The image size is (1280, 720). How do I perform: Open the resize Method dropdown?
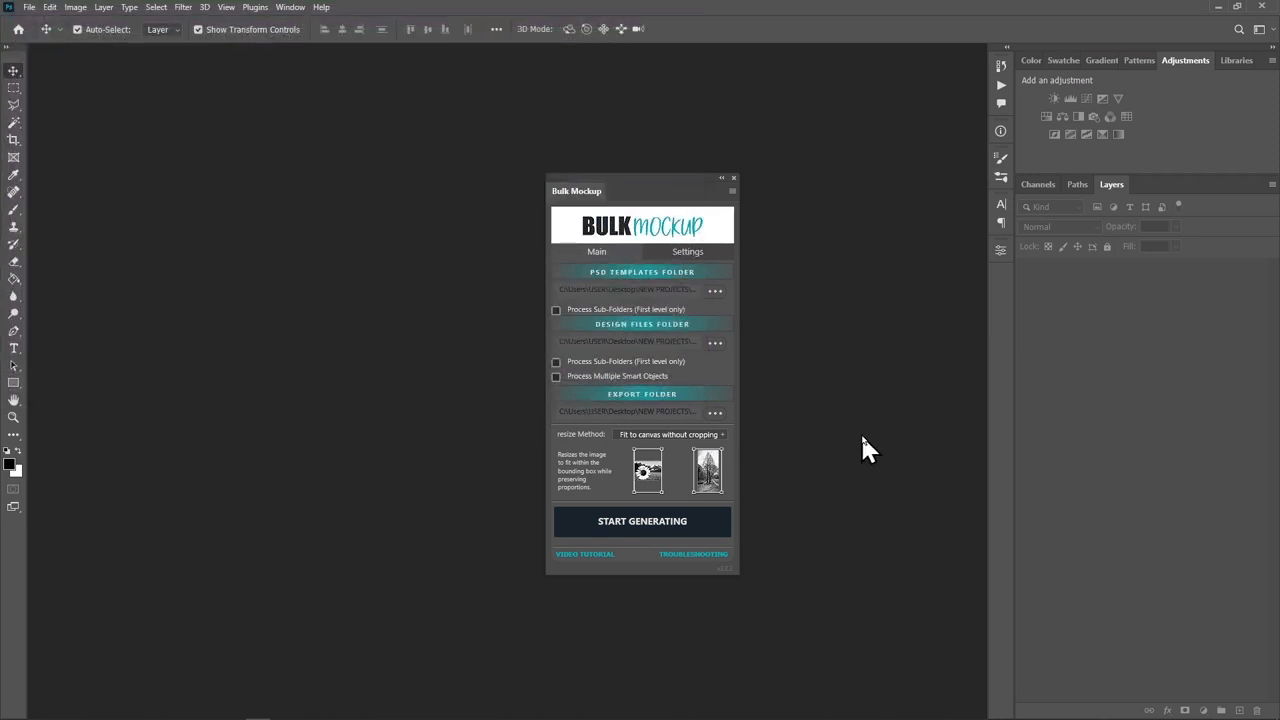[x=670, y=435]
